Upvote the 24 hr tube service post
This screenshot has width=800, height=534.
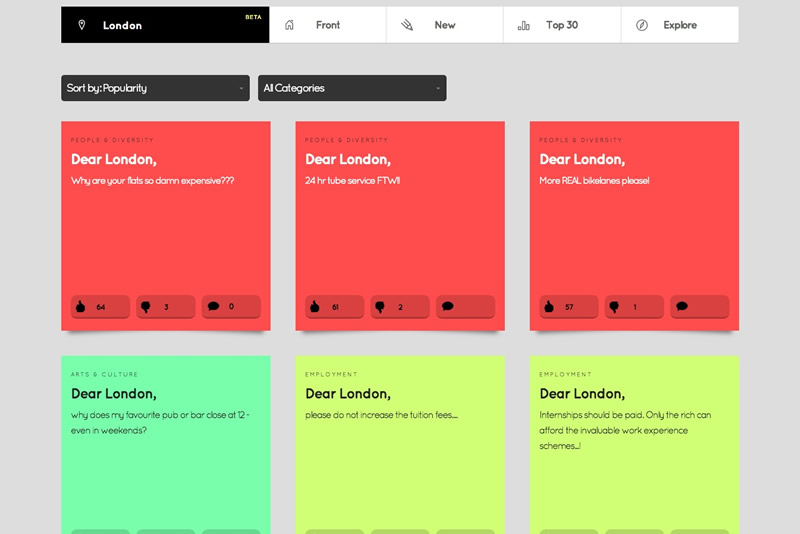click(x=335, y=307)
